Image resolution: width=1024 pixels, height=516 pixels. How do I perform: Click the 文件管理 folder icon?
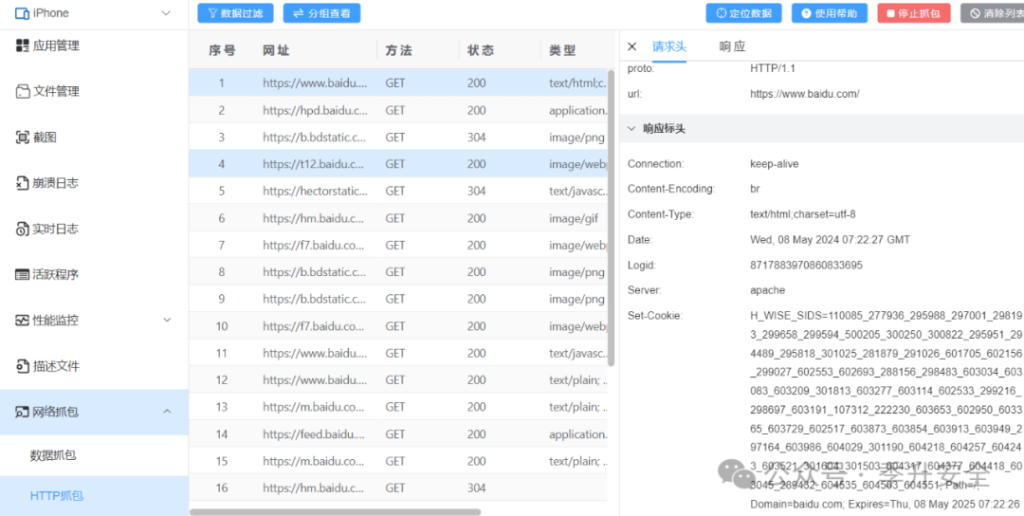coord(22,91)
